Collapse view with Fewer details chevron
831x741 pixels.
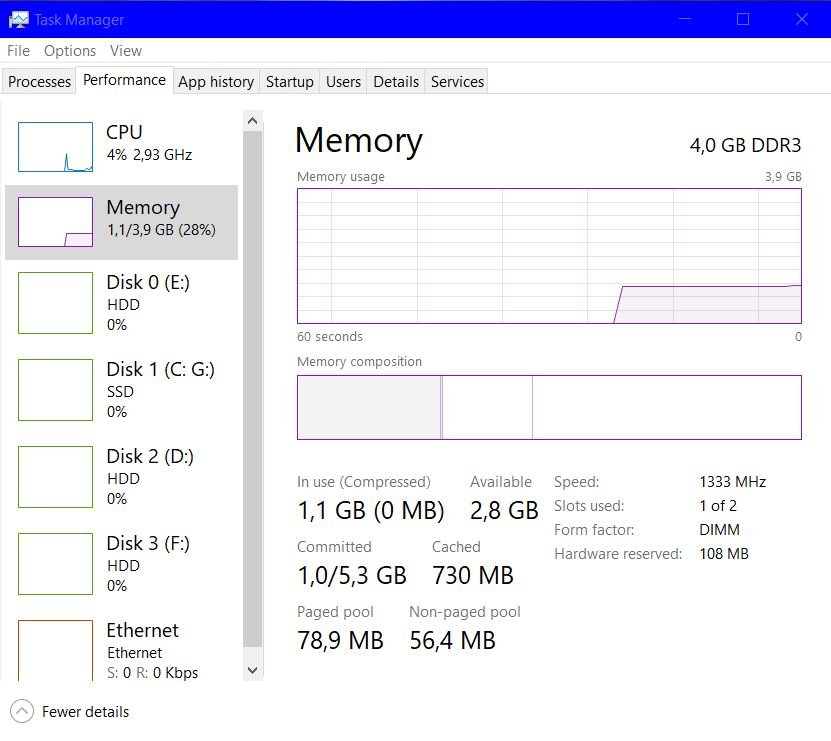(x=21, y=712)
